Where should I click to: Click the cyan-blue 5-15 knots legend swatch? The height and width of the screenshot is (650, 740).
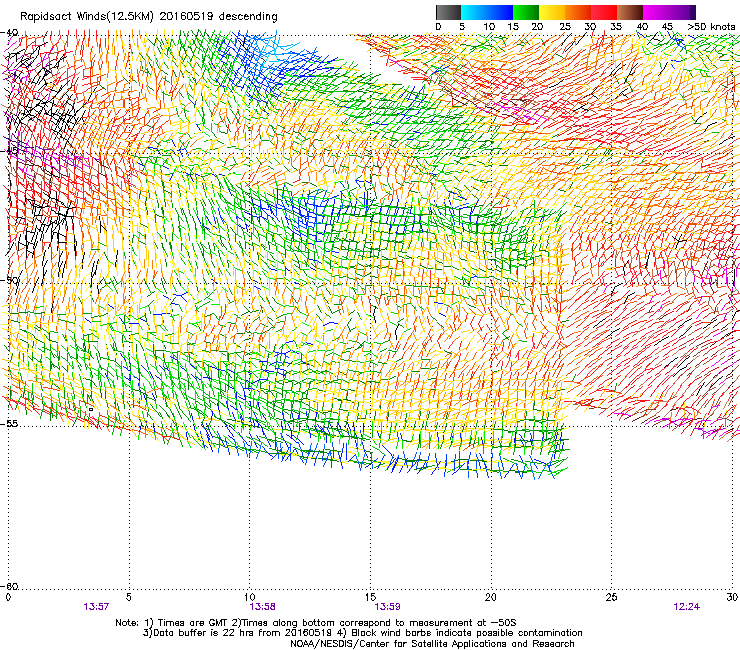pyautogui.click(x=487, y=12)
